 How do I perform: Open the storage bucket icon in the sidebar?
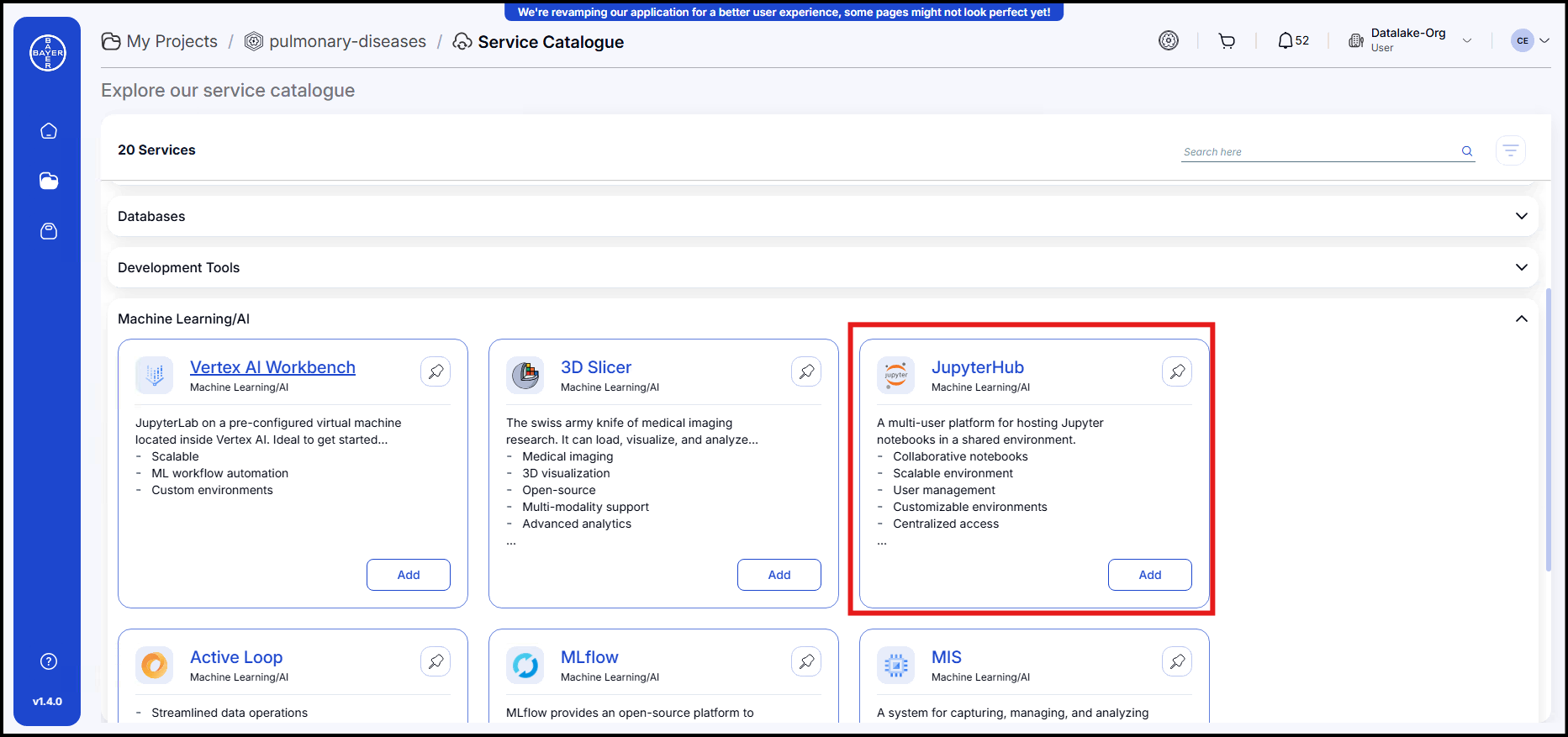click(x=49, y=231)
